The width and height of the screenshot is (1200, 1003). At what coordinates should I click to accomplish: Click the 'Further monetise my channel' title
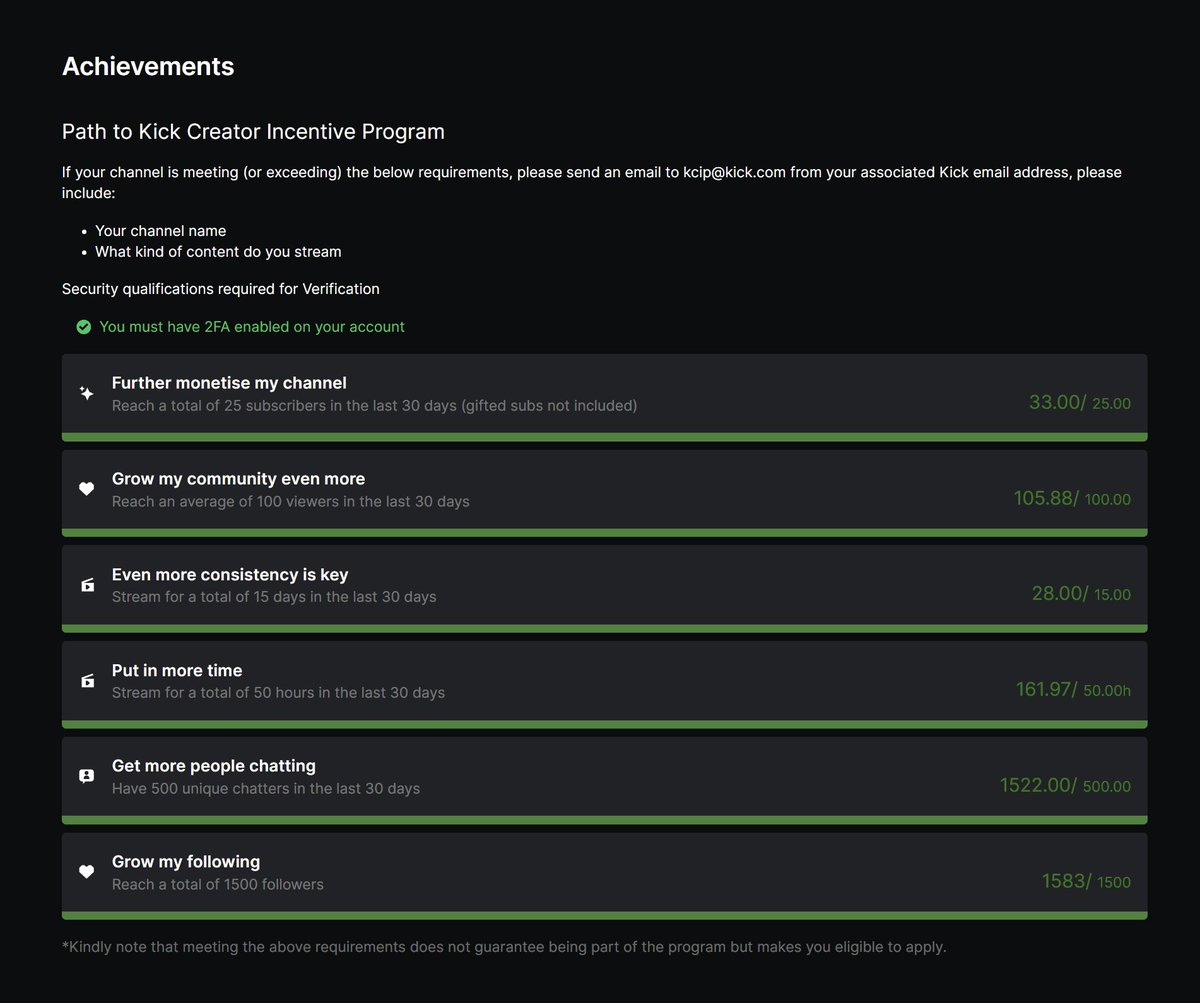point(229,383)
